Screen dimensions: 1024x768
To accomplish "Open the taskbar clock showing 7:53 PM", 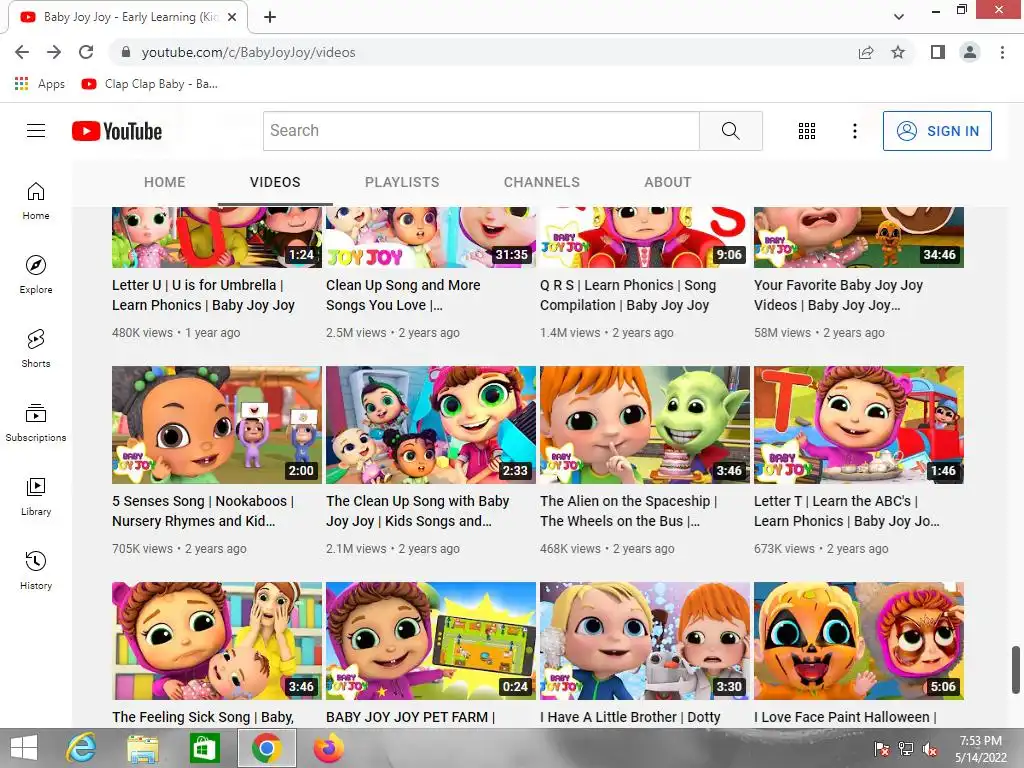I will click(x=981, y=749).
